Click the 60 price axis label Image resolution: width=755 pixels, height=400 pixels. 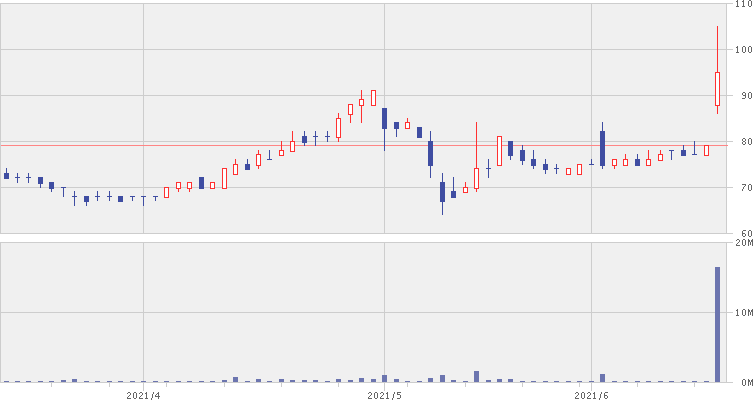[744, 233]
